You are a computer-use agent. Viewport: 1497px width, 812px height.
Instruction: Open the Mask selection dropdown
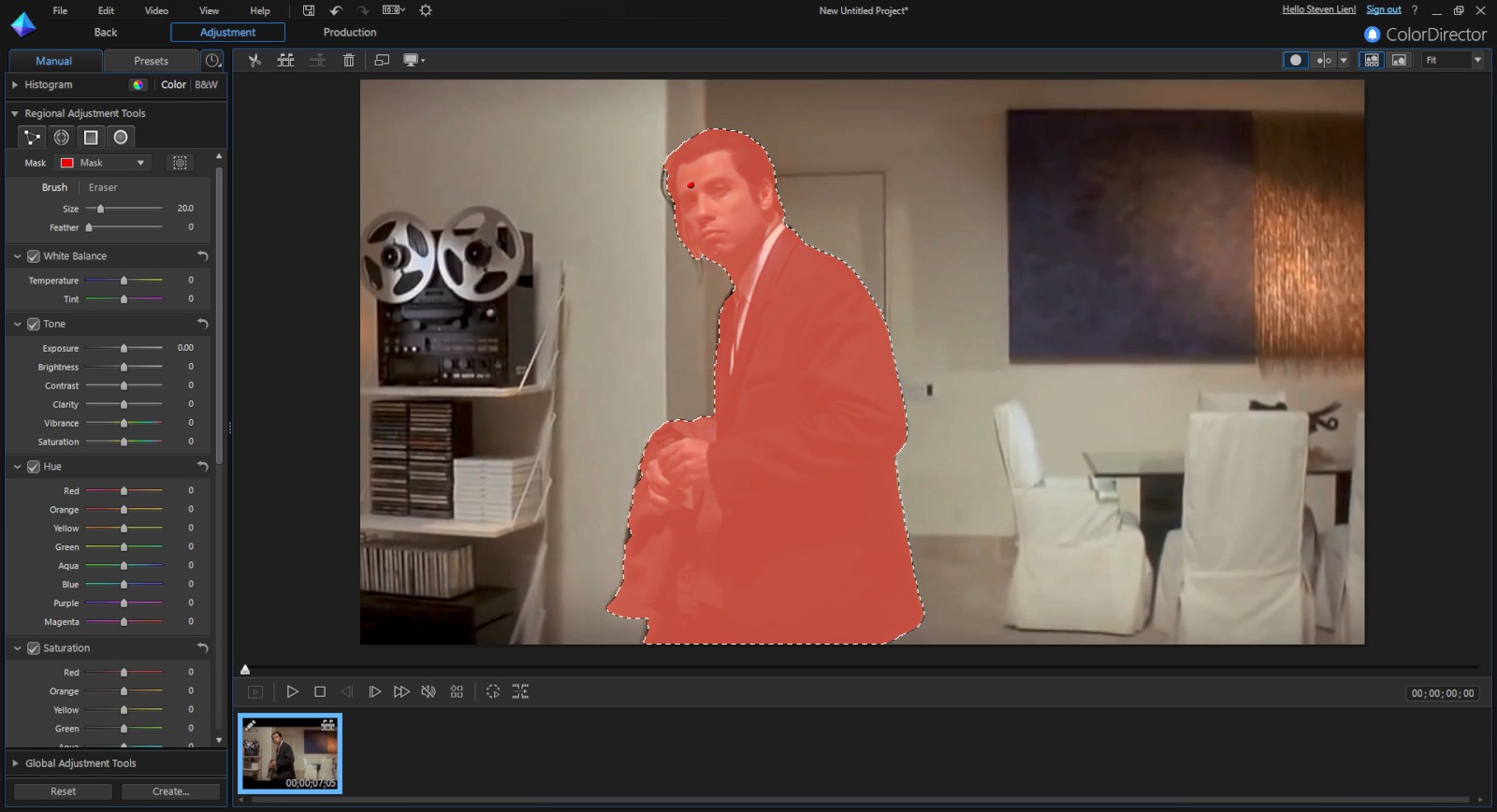pyautogui.click(x=103, y=163)
